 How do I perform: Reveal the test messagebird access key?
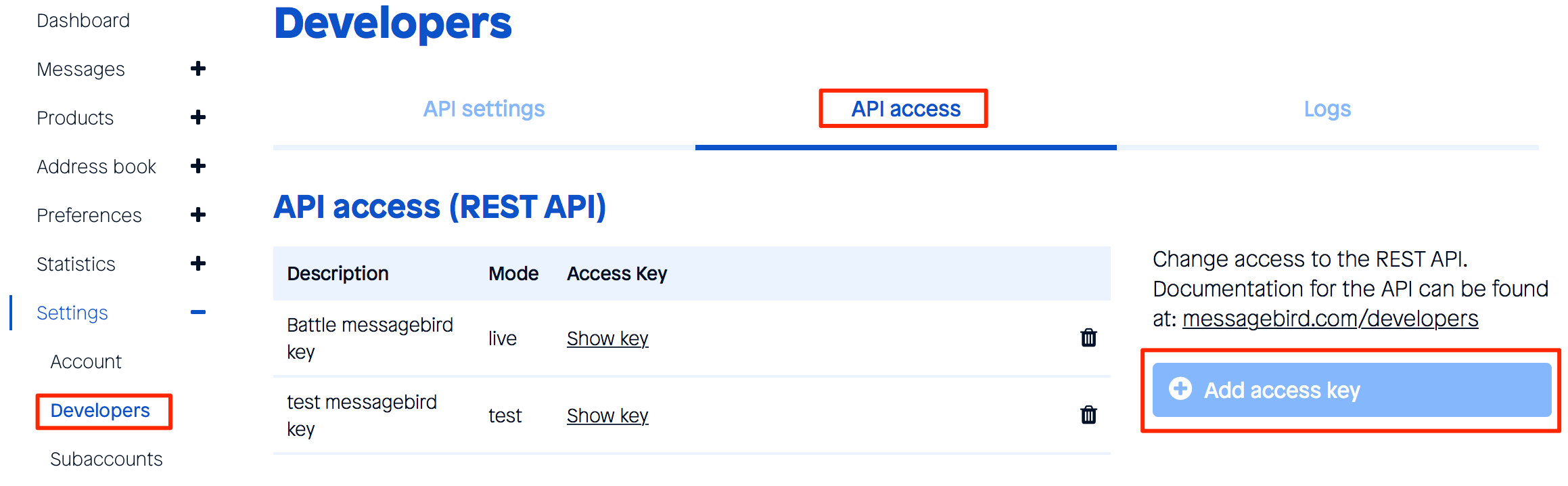point(607,415)
